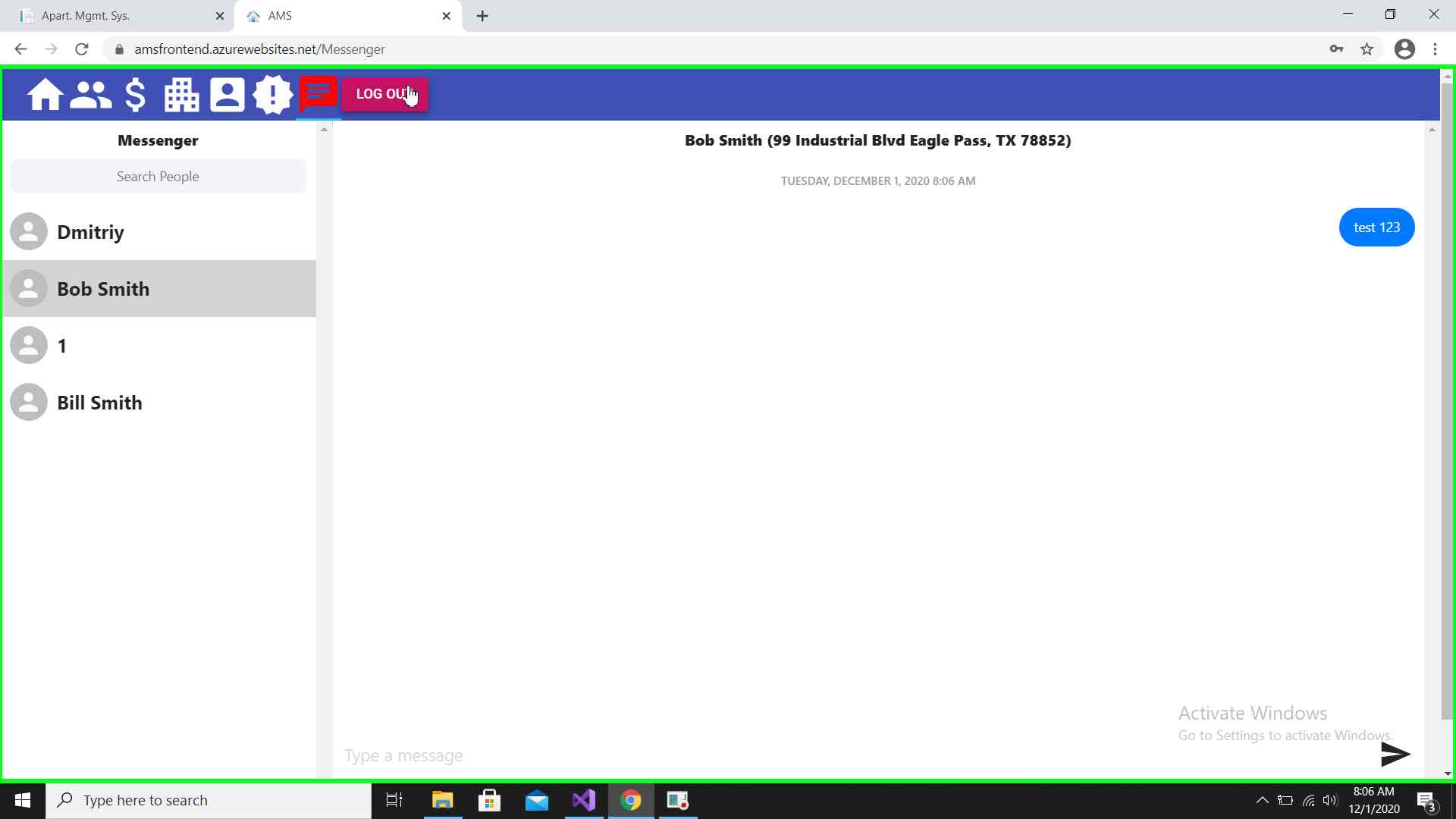
Task: Select the red Messenger chat icon
Action: 318,94
